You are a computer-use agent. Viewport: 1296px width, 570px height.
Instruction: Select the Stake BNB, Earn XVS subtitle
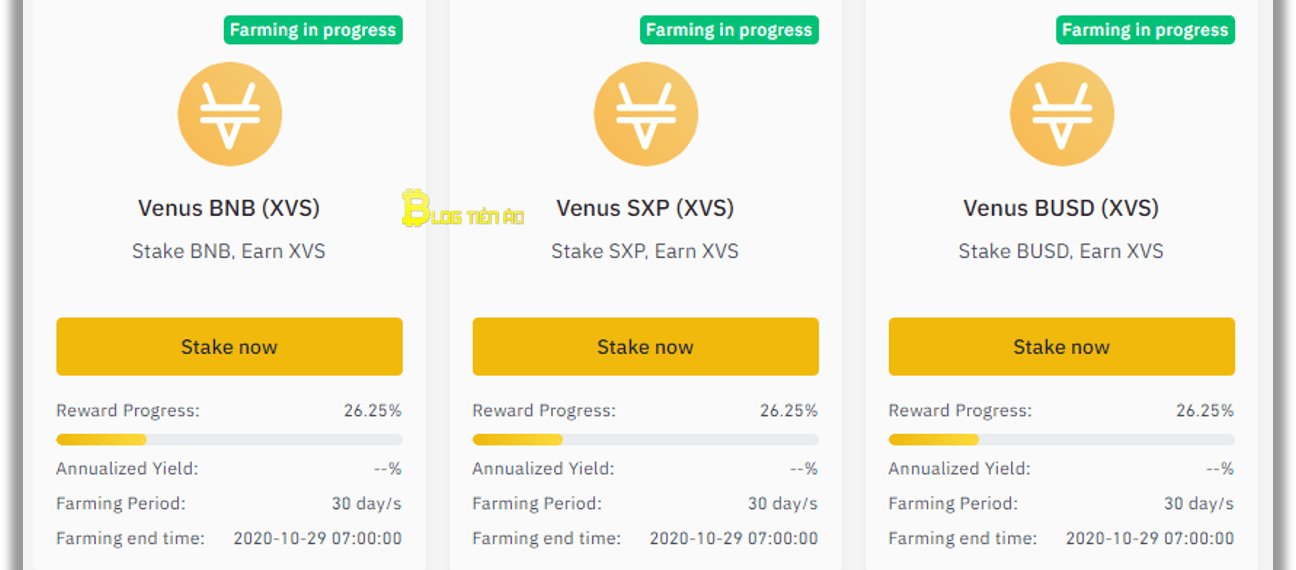point(229,251)
